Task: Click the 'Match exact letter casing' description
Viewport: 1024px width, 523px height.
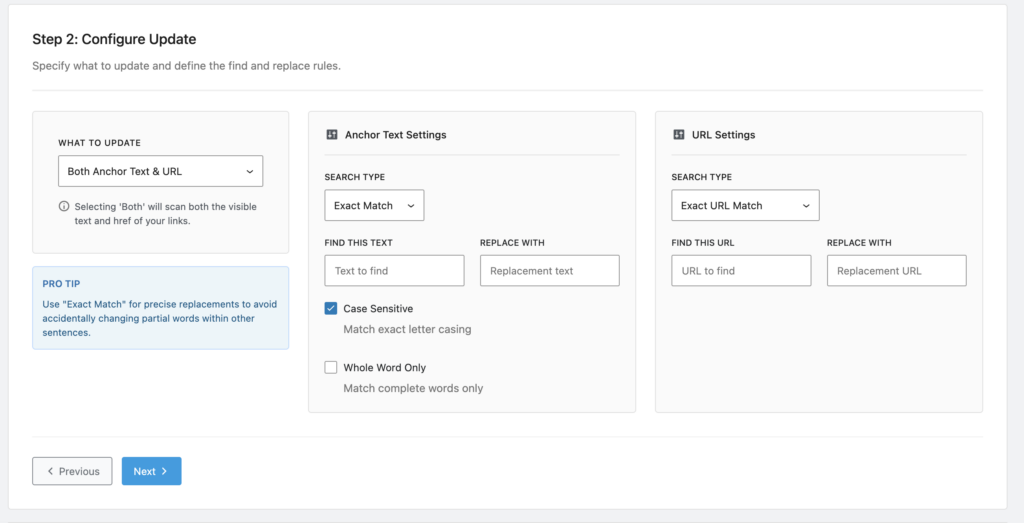Action: (x=407, y=329)
